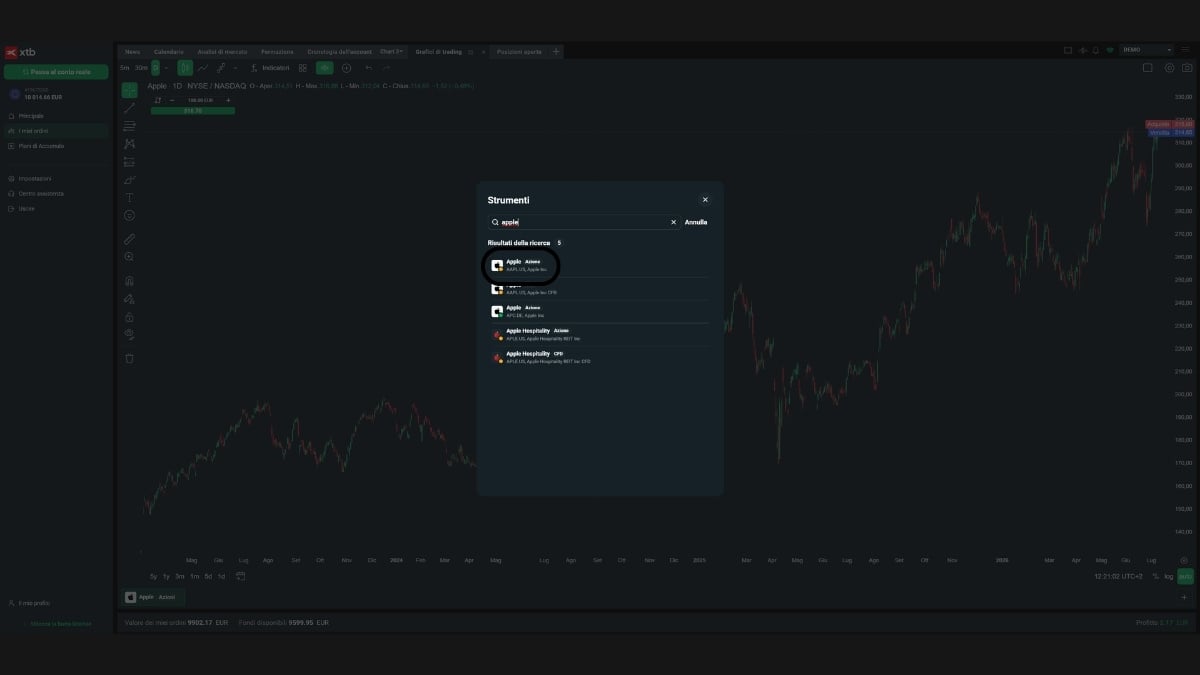Select the ruler measure tool
The width and height of the screenshot is (1200, 675).
pos(129,239)
